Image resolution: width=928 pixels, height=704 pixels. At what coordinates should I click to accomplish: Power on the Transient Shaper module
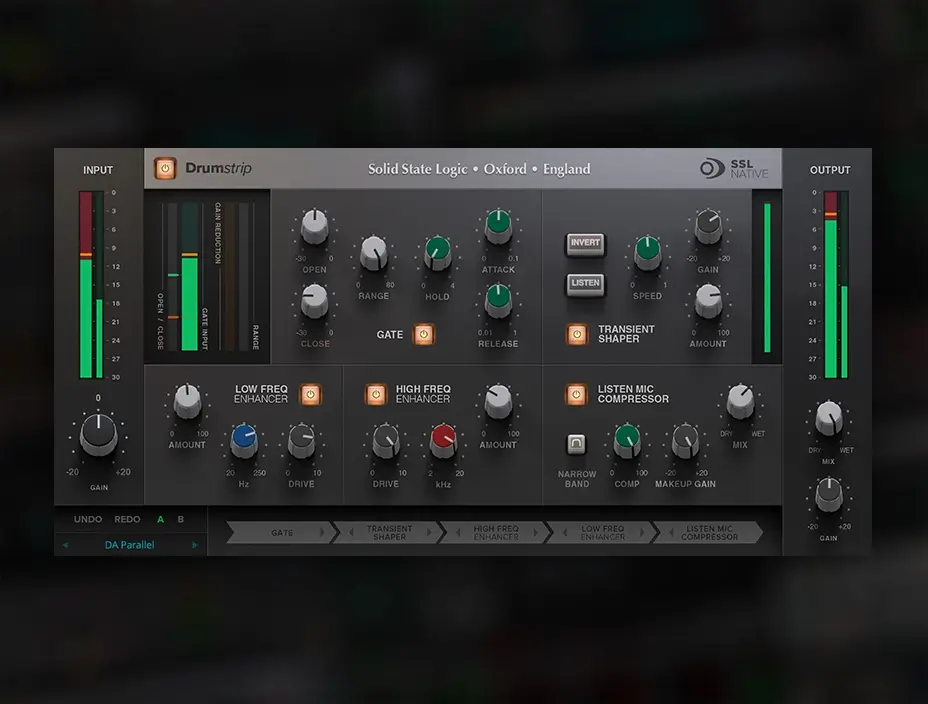coord(575,335)
